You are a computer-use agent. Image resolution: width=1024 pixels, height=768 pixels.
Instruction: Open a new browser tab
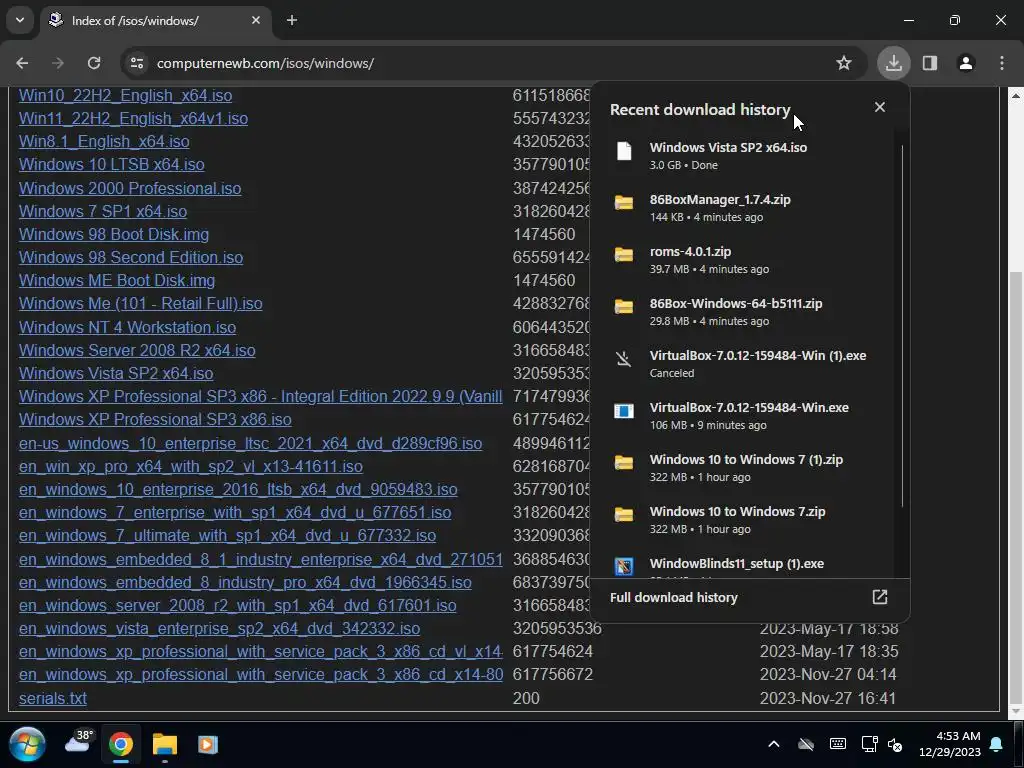pos(292,20)
